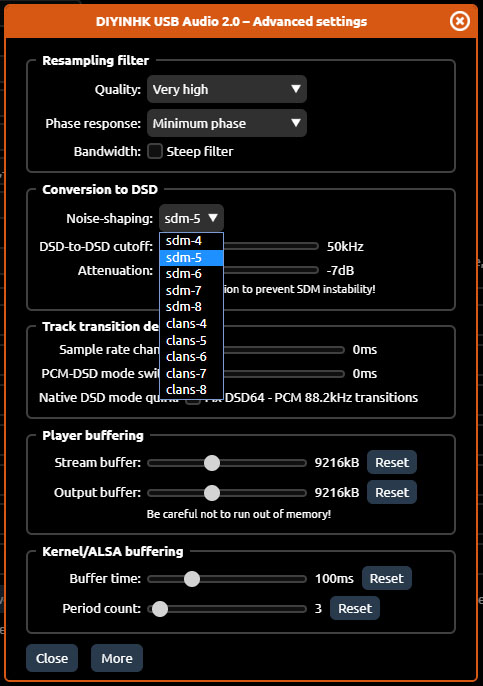Reset the Output buffer value

(392, 492)
